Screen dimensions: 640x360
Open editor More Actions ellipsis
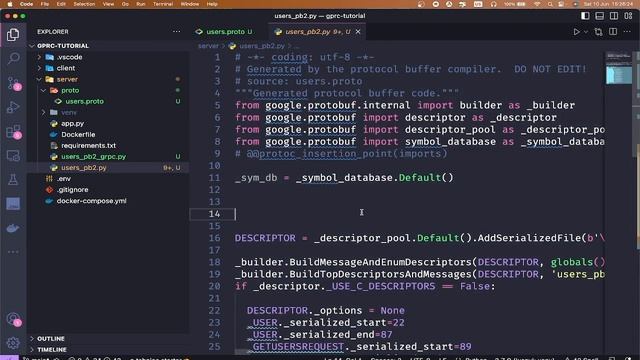[627, 32]
